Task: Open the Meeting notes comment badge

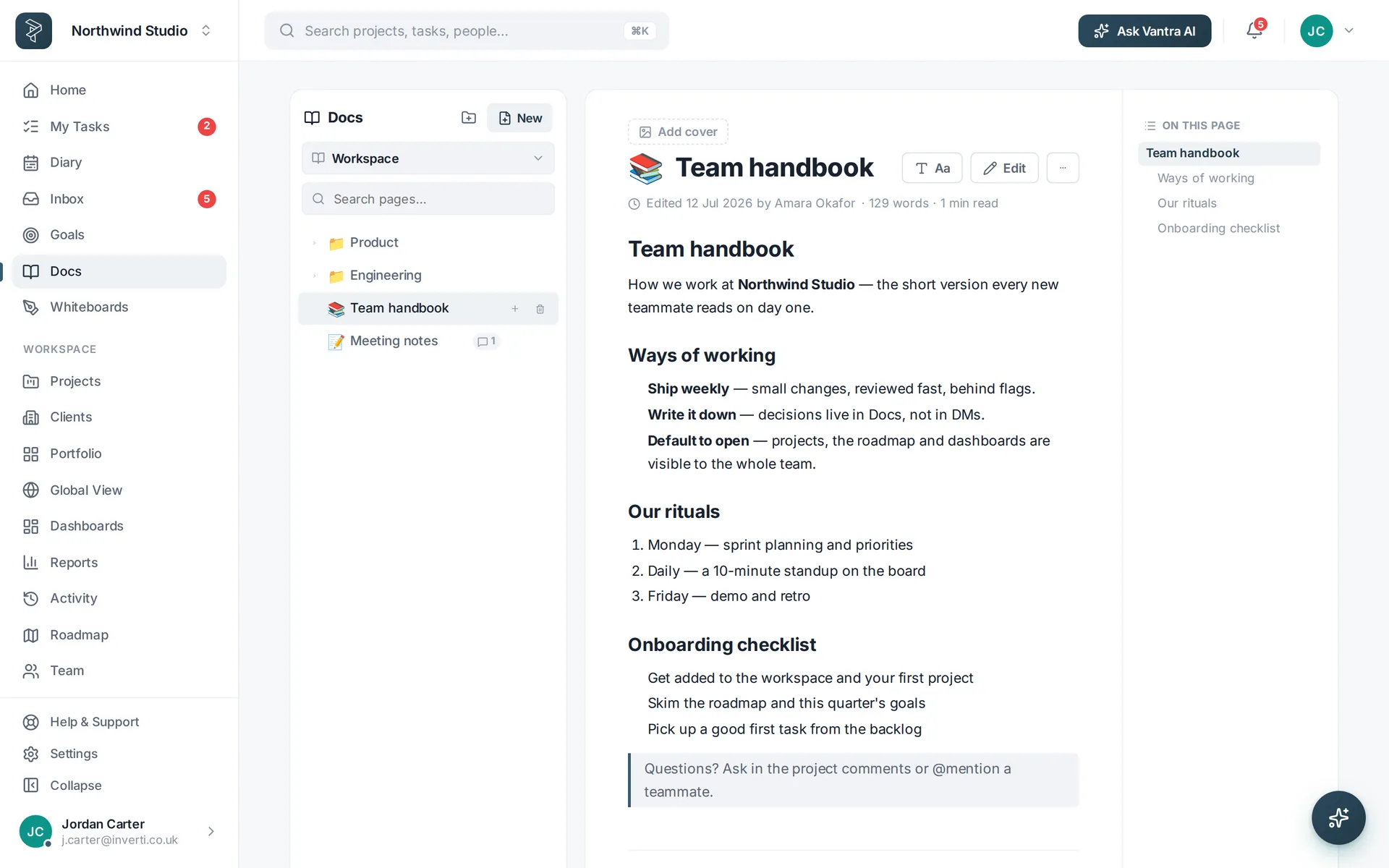Action: pos(487,341)
